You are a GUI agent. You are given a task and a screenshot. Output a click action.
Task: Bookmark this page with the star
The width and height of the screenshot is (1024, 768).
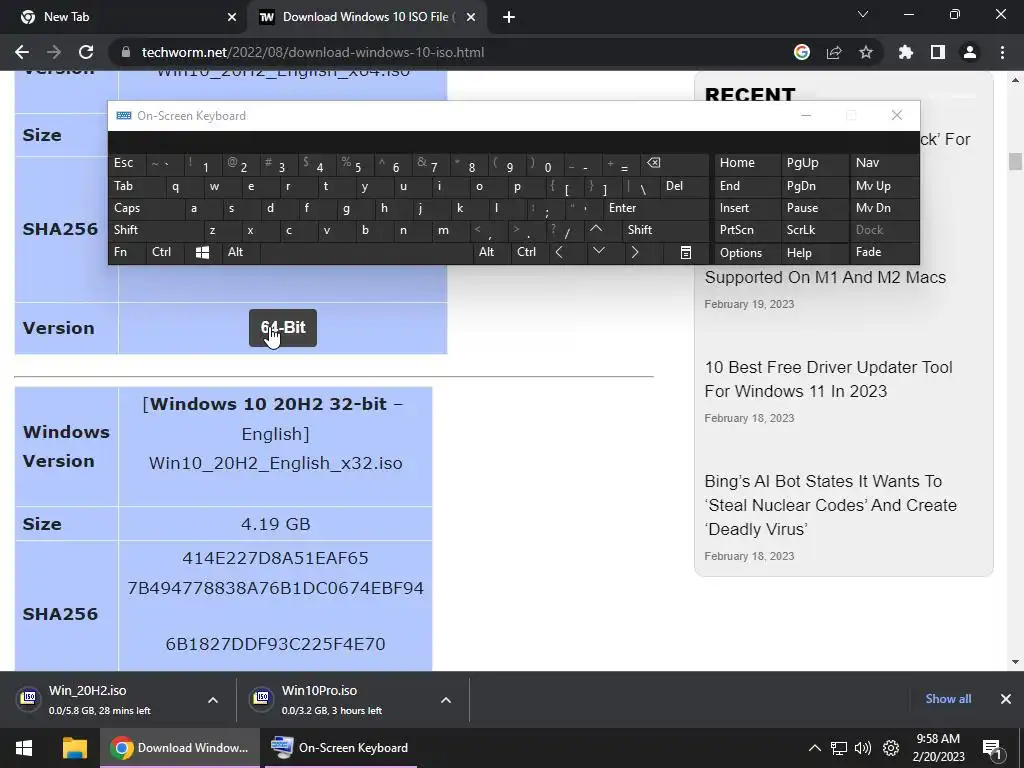click(x=866, y=52)
